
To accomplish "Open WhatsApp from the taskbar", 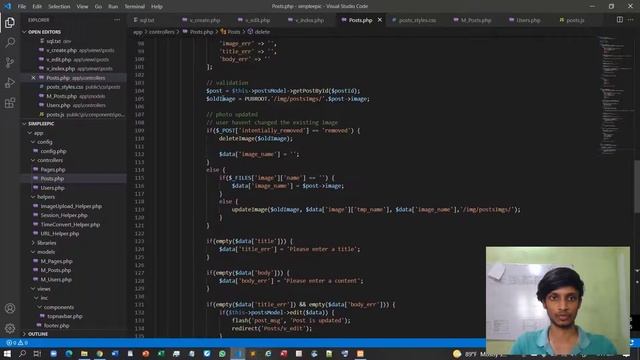I will tap(222, 353).
